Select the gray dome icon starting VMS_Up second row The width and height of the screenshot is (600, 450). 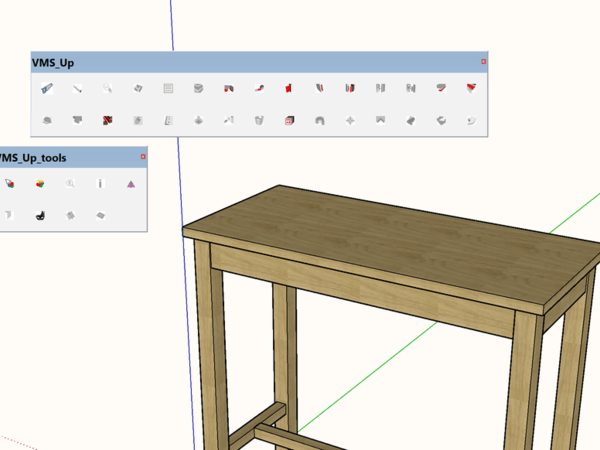(x=46, y=121)
